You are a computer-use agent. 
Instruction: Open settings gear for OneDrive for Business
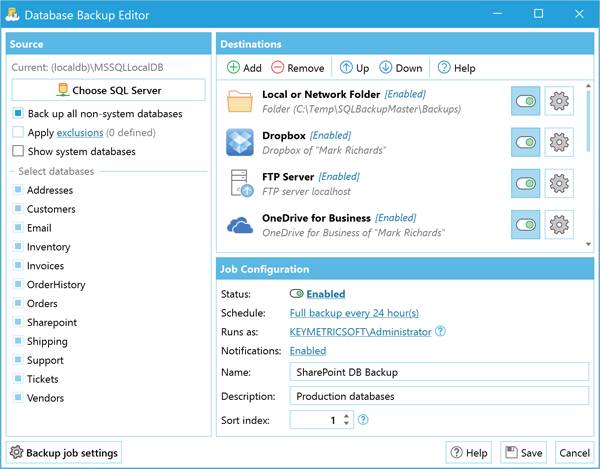tap(559, 225)
